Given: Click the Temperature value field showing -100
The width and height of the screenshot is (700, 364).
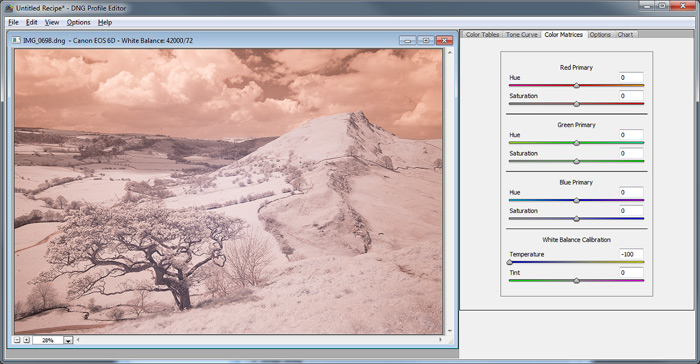Looking at the screenshot, I should tap(631, 254).
